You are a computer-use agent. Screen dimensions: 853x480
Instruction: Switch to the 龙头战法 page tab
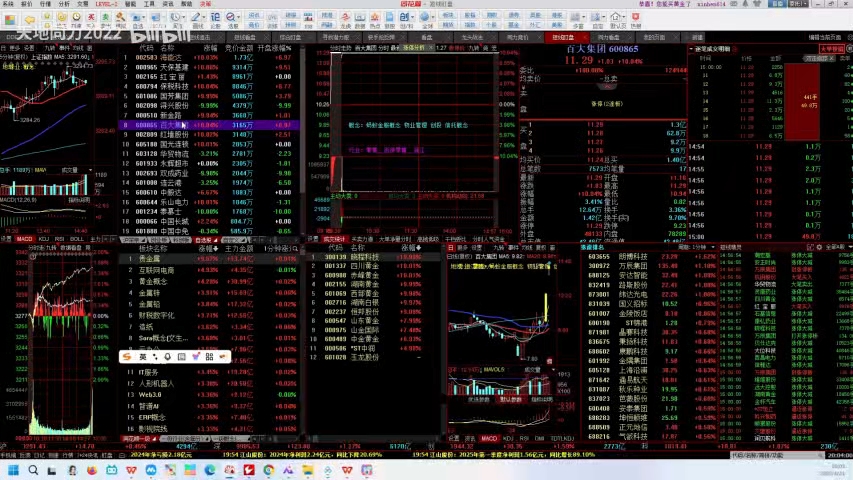coord(472,37)
